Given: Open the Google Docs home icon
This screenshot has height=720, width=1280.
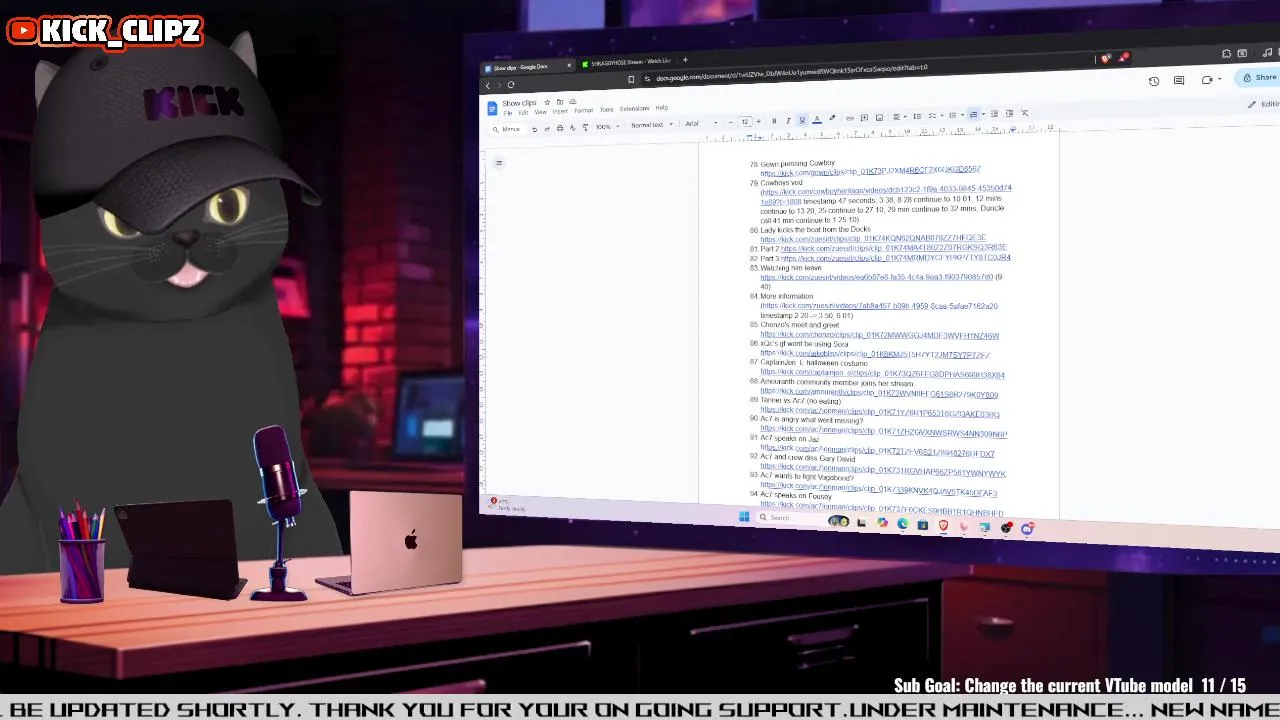Looking at the screenshot, I should (x=492, y=108).
